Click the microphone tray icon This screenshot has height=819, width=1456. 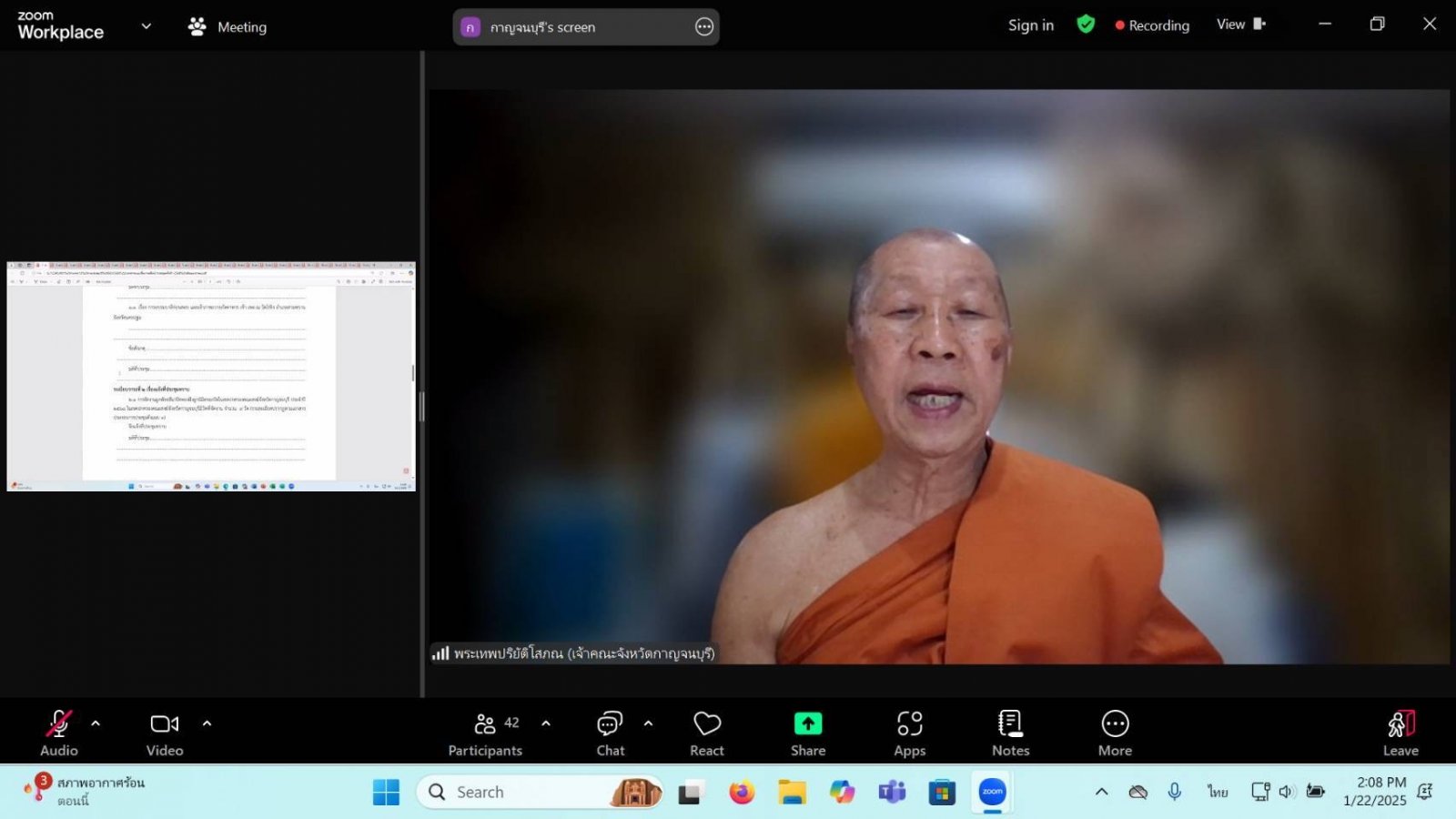tap(1175, 792)
